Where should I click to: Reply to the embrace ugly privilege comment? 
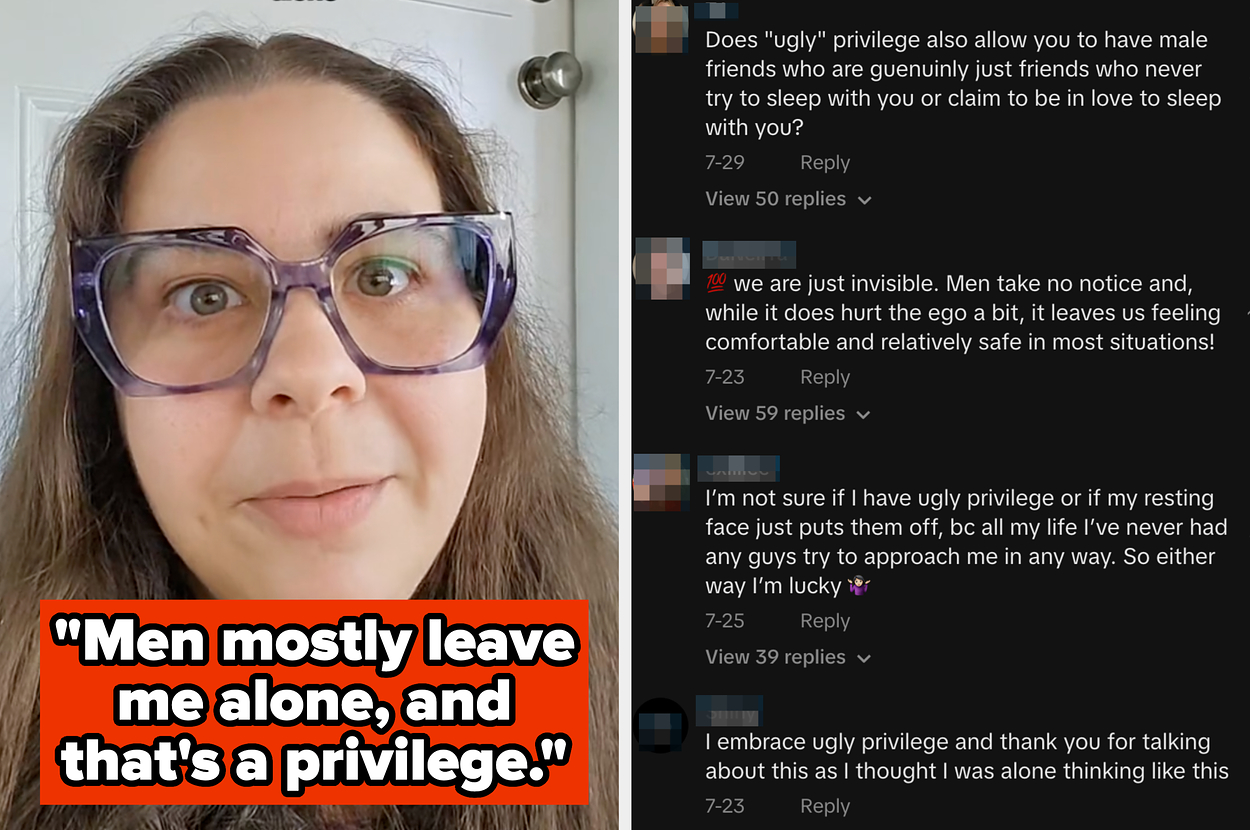pos(825,806)
